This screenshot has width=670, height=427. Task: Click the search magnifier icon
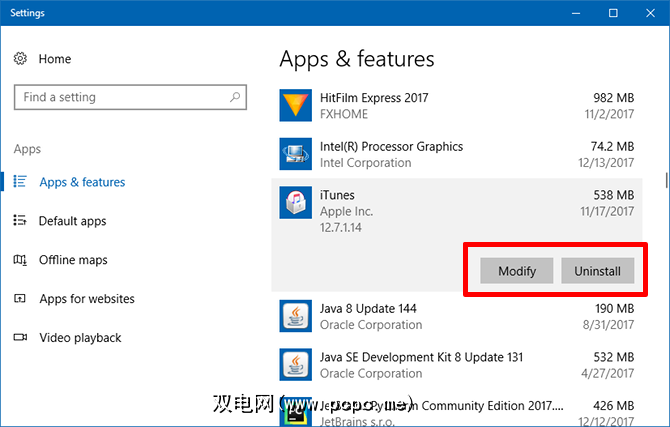235,97
